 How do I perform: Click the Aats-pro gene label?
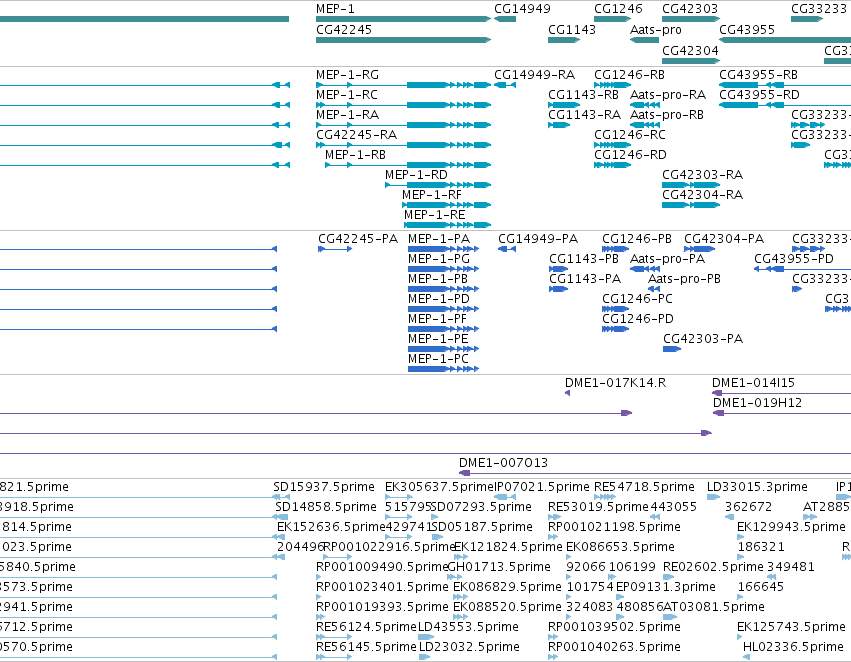click(656, 30)
